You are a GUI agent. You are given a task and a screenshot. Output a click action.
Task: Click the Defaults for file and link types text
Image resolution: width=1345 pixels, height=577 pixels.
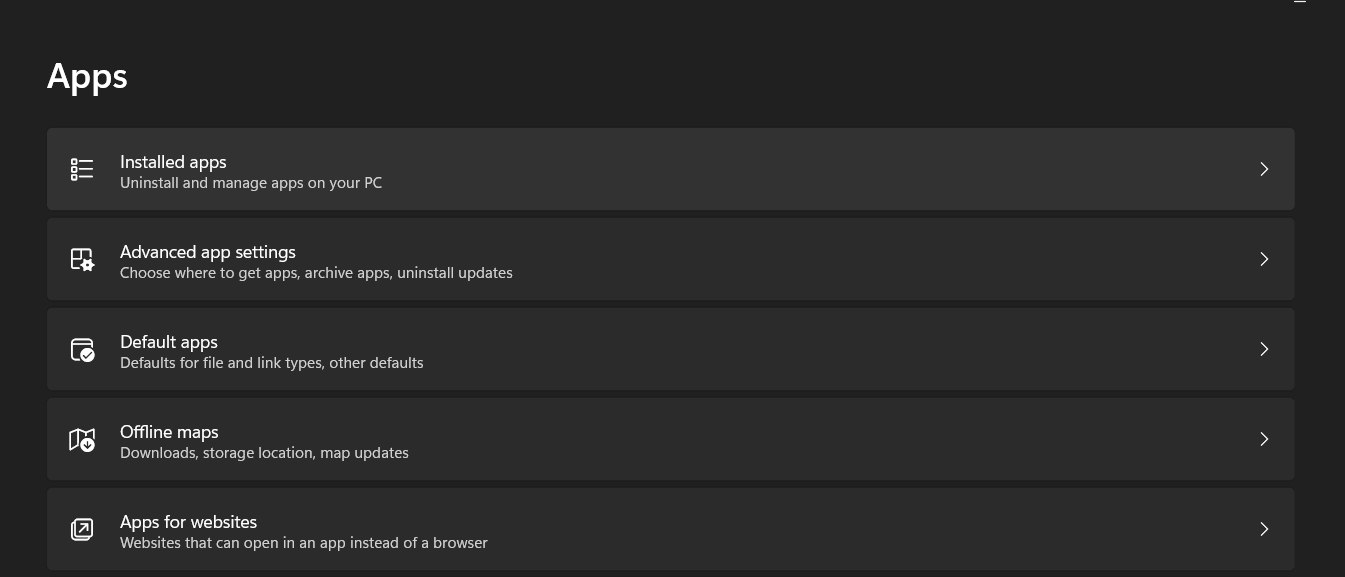coord(272,363)
